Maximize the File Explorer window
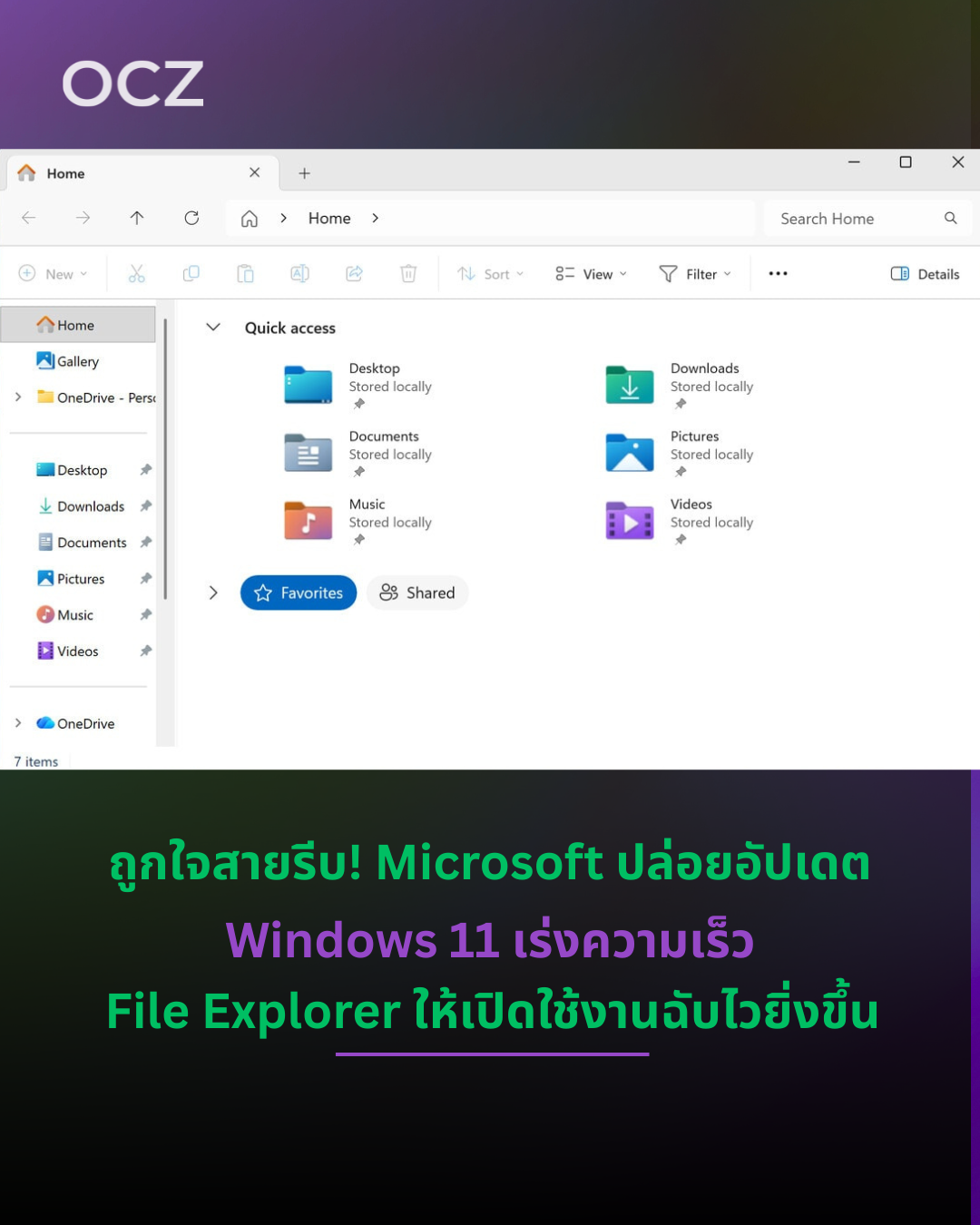This screenshot has height=1225, width=980. 906,162
